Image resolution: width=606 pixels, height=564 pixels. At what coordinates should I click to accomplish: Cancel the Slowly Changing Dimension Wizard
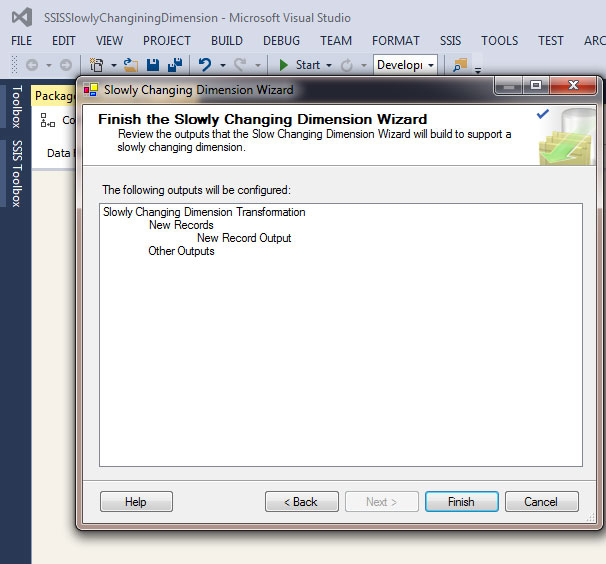point(541,502)
